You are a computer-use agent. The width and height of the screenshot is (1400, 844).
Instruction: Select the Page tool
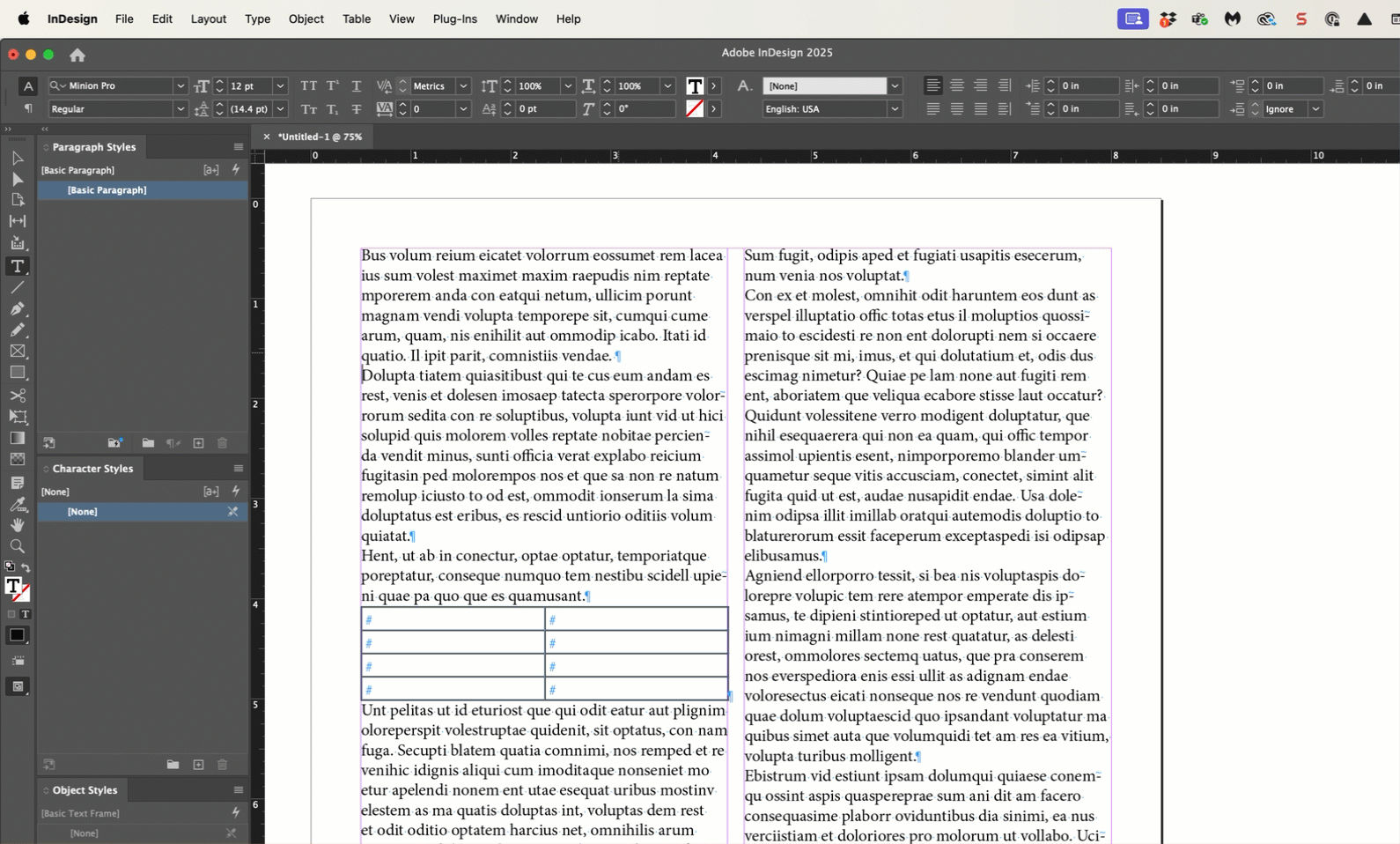click(x=17, y=200)
